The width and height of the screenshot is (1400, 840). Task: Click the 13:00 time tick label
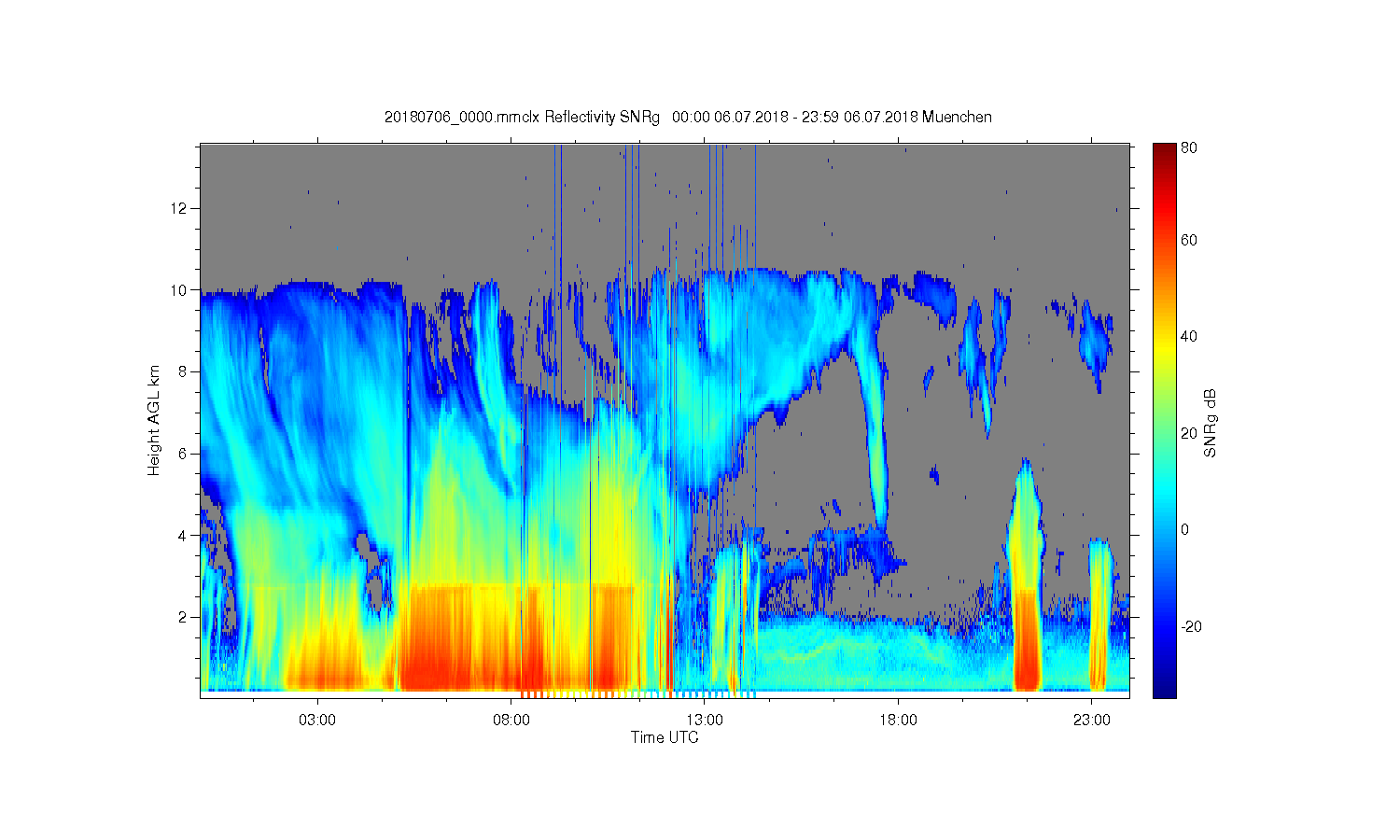(x=705, y=721)
